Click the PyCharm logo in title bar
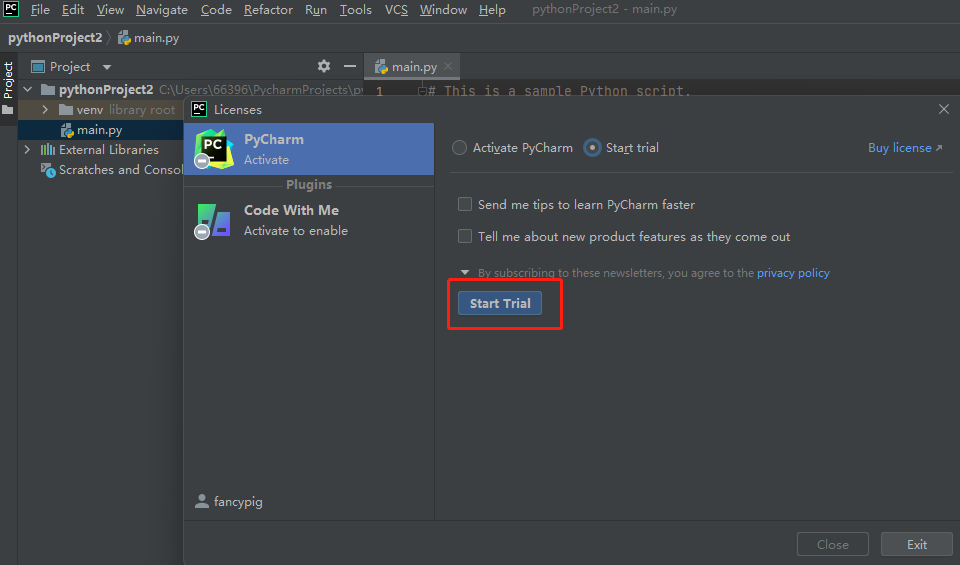Image resolution: width=960 pixels, height=565 pixels. pyautogui.click(x=11, y=9)
